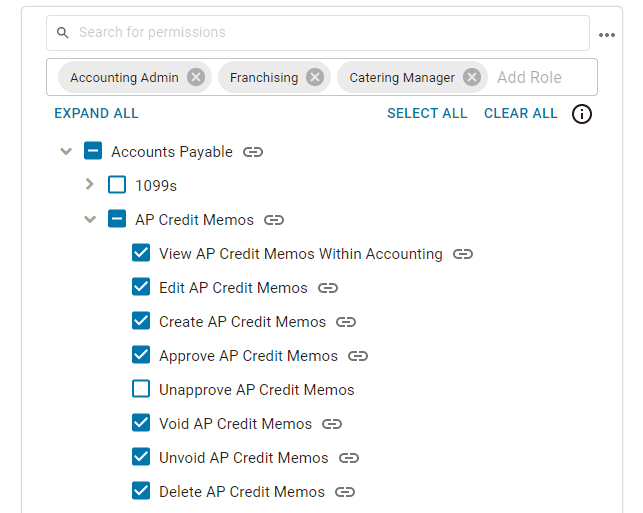
Task: Collapse the Accounts Payable tree node
Action: point(66,152)
